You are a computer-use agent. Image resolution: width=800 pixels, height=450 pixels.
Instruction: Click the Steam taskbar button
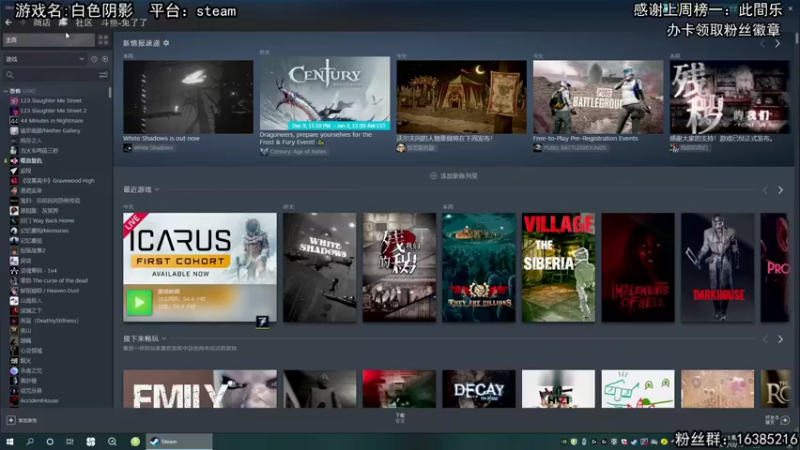(x=179, y=442)
